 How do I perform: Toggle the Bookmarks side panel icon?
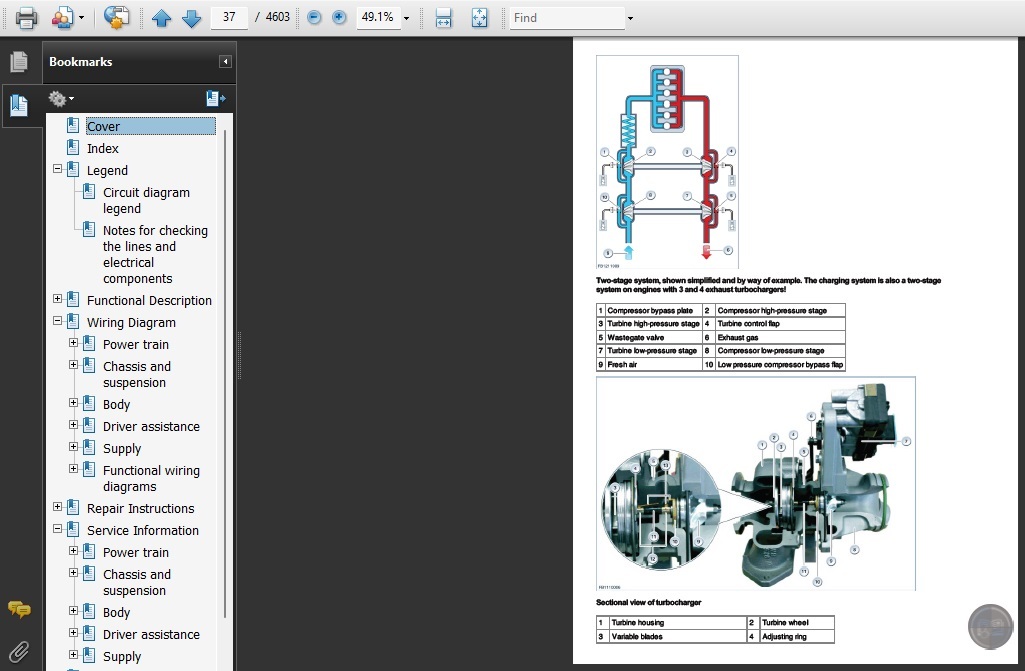19,105
